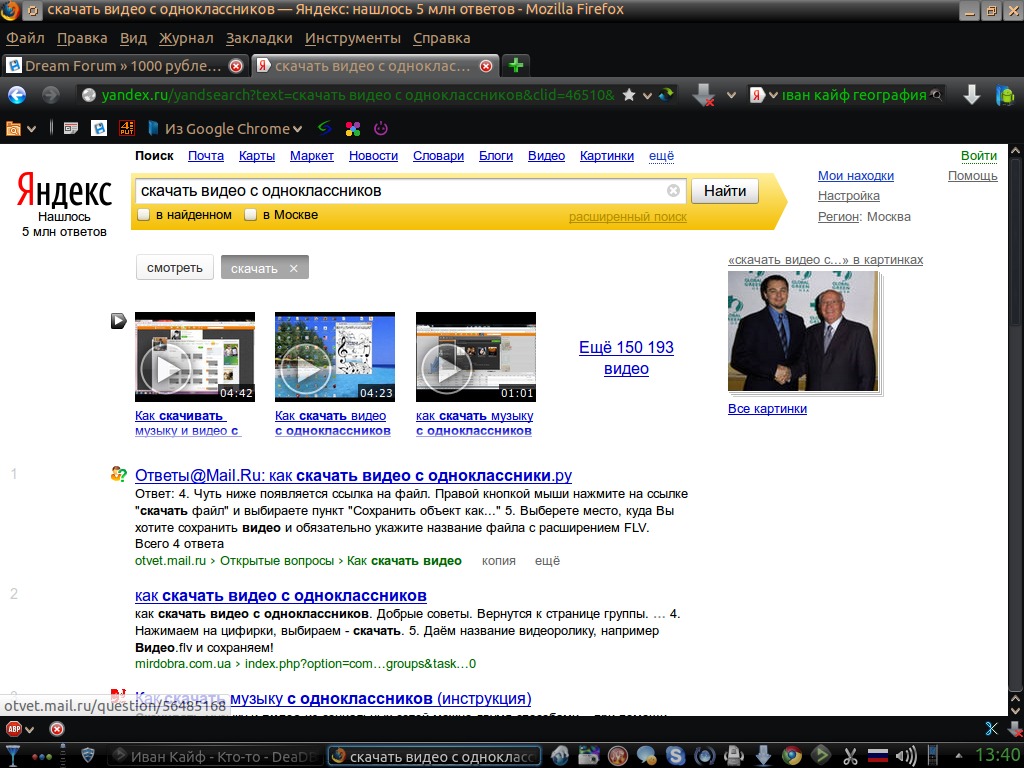Image resolution: width=1024 pixels, height=768 pixels.
Task: Open the Инструменты menu
Action: coord(353,38)
